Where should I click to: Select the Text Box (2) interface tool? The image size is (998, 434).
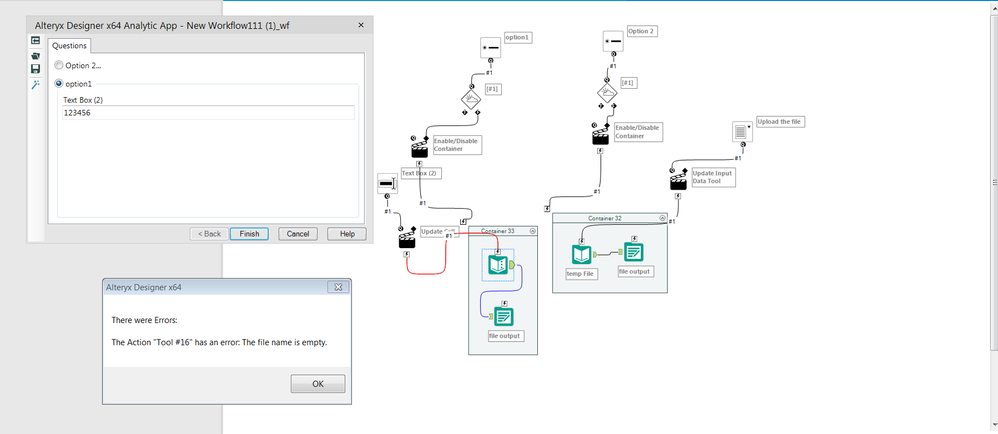click(x=387, y=184)
